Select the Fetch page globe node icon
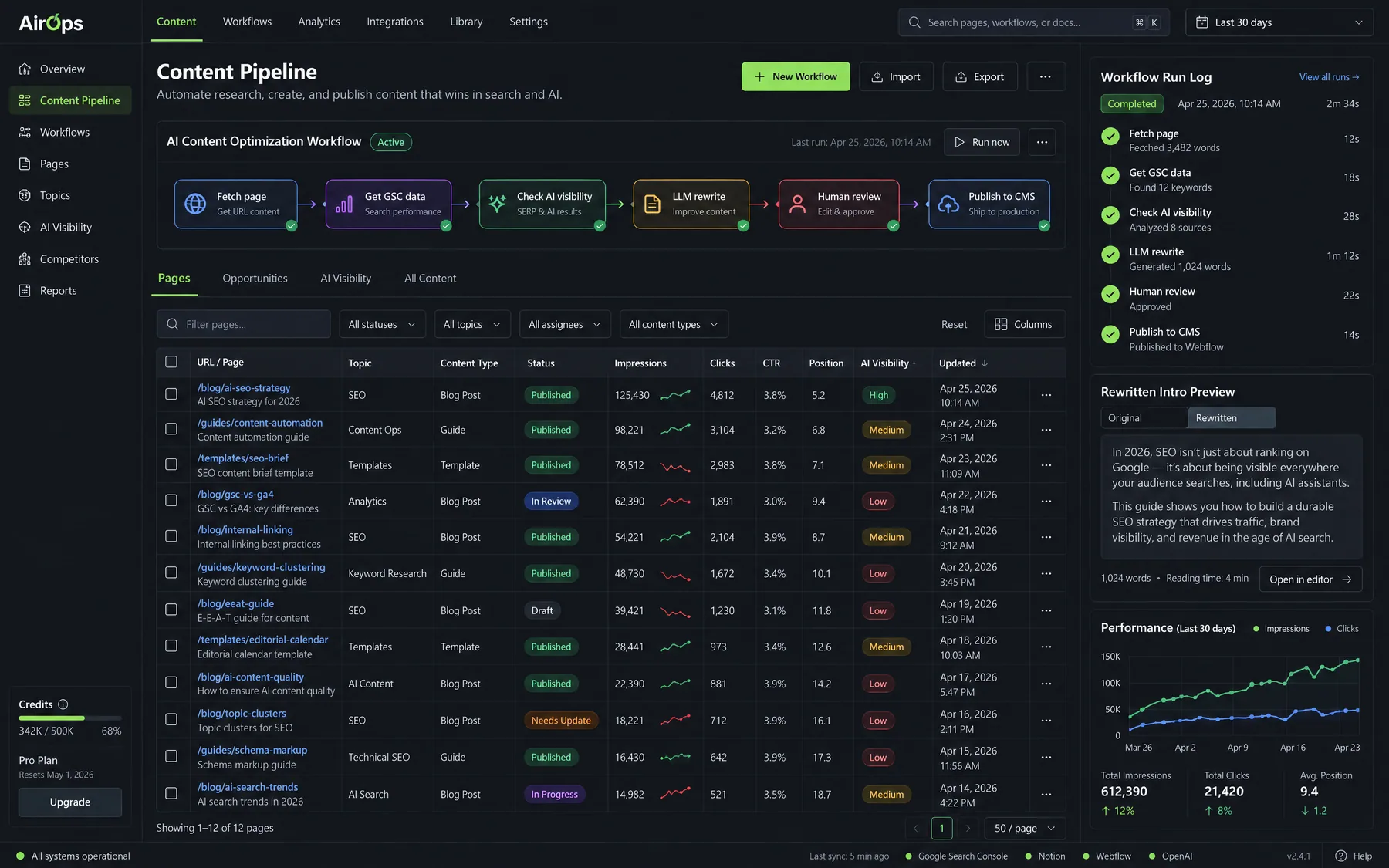This screenshot has height=868, width=1389. click(195, 204)
